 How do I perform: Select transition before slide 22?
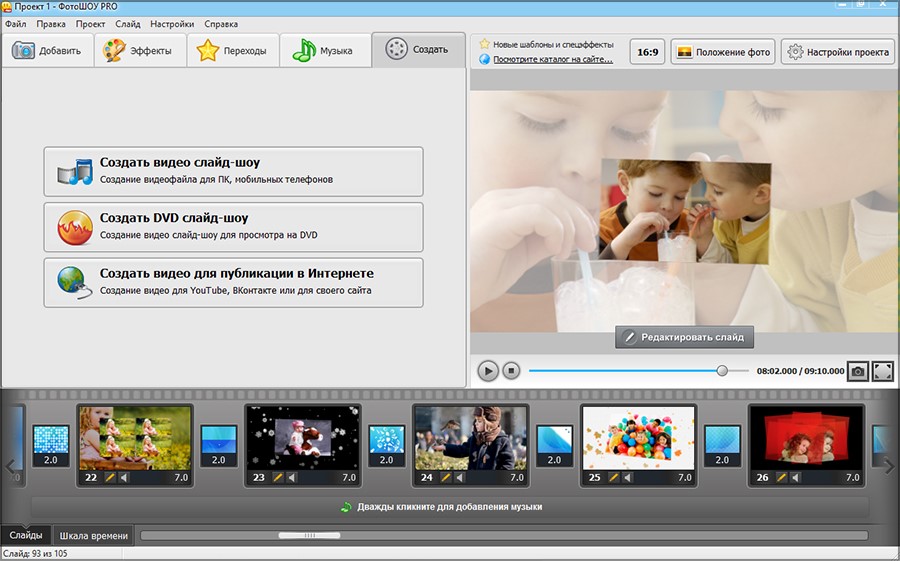tap(51, 446)
